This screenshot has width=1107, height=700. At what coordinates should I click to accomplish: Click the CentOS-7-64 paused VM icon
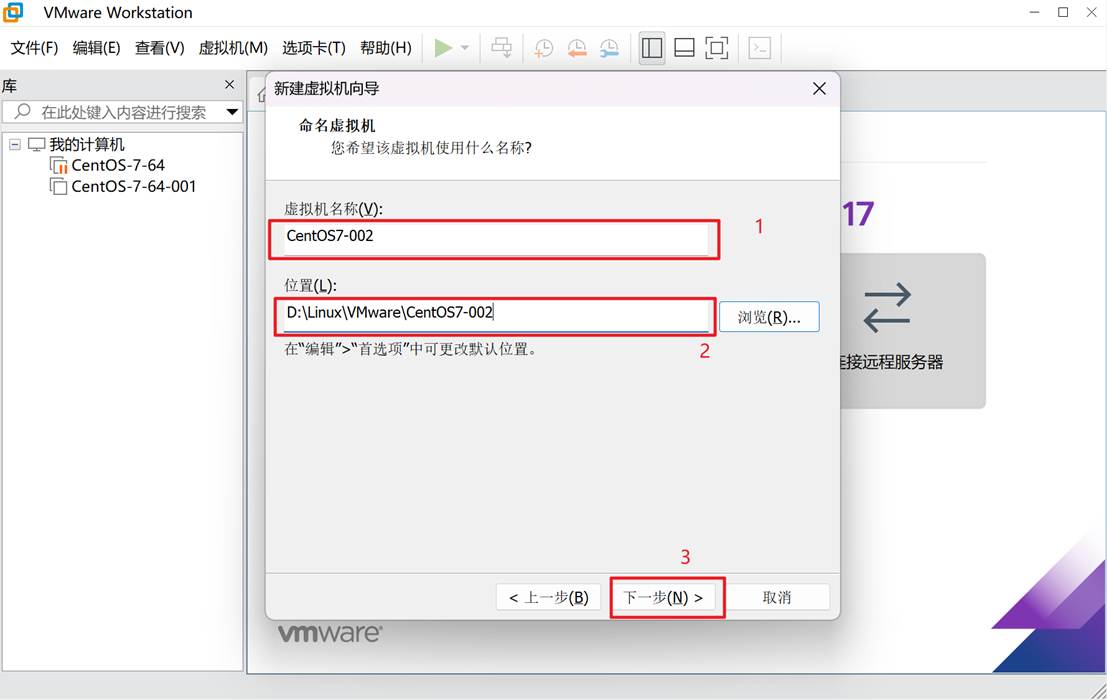click(59, 165)
